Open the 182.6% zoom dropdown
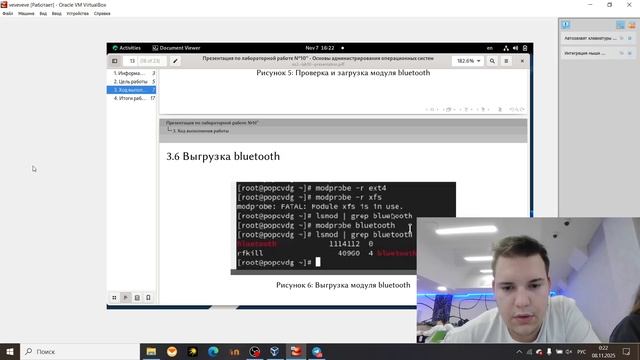 (x=468, y=61)
